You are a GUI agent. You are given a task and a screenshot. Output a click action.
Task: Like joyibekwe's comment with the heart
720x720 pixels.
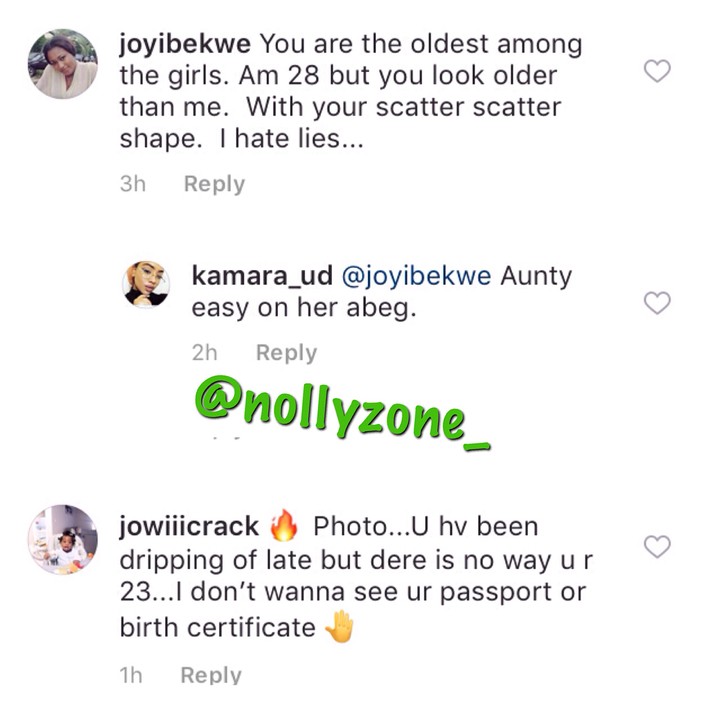[656, 71]
